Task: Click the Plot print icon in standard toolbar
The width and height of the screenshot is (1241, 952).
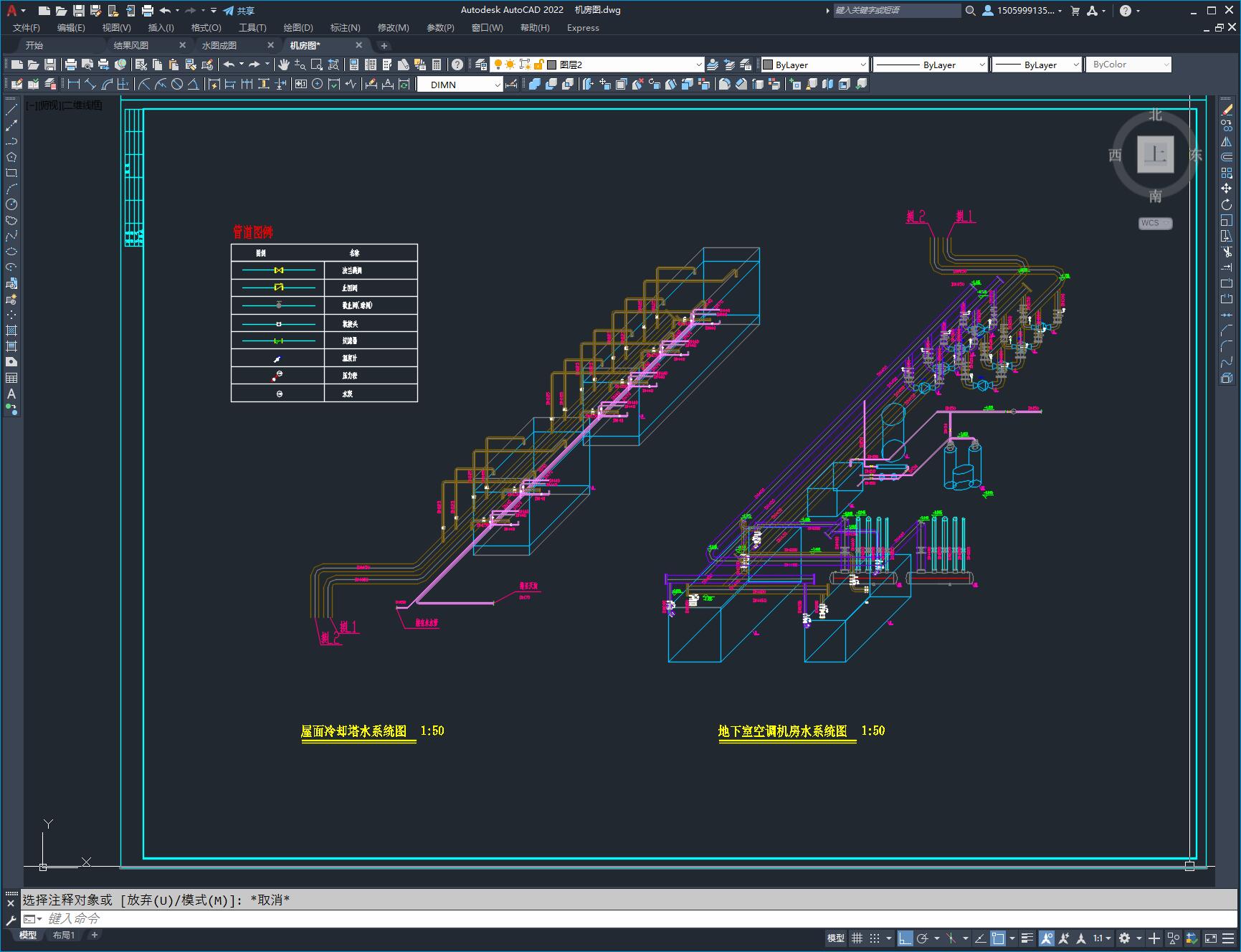Action: point(70,65)
